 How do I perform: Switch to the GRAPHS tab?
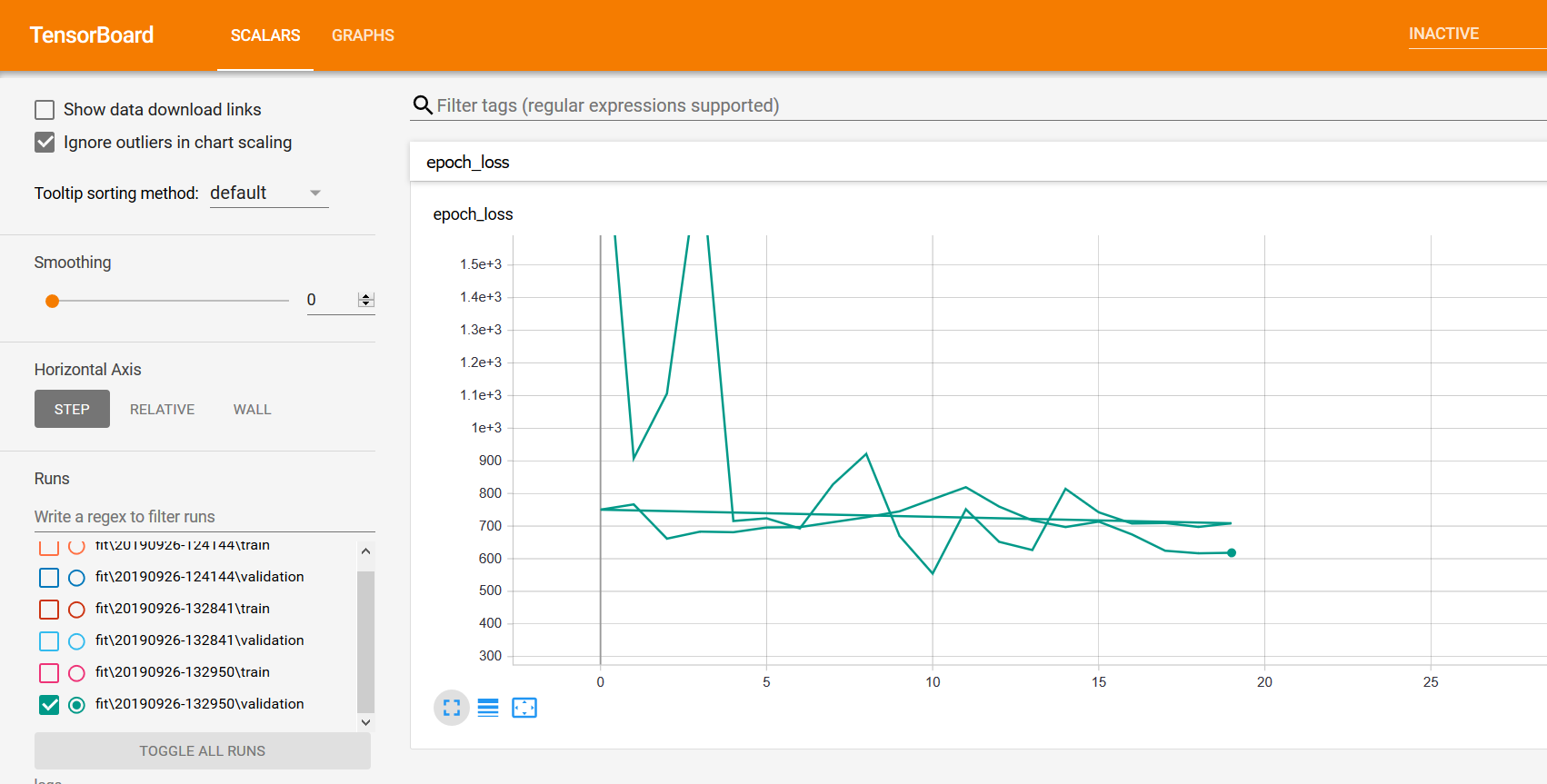[x=363, y=35]
